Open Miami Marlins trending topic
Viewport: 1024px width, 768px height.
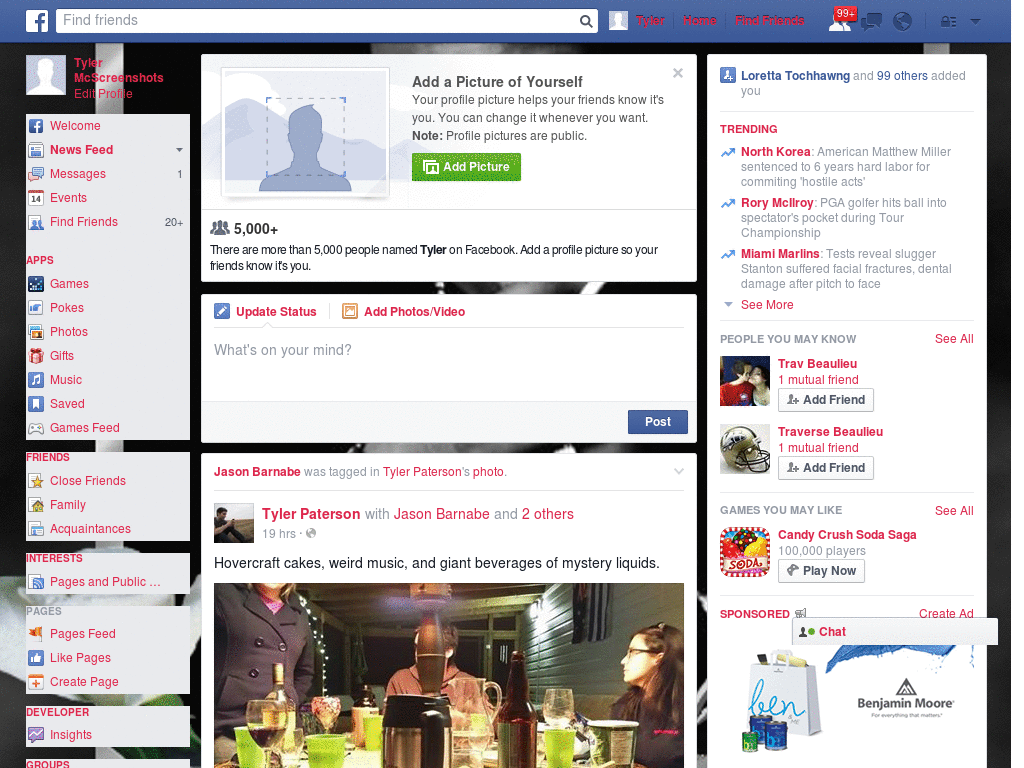coord(780,253)
